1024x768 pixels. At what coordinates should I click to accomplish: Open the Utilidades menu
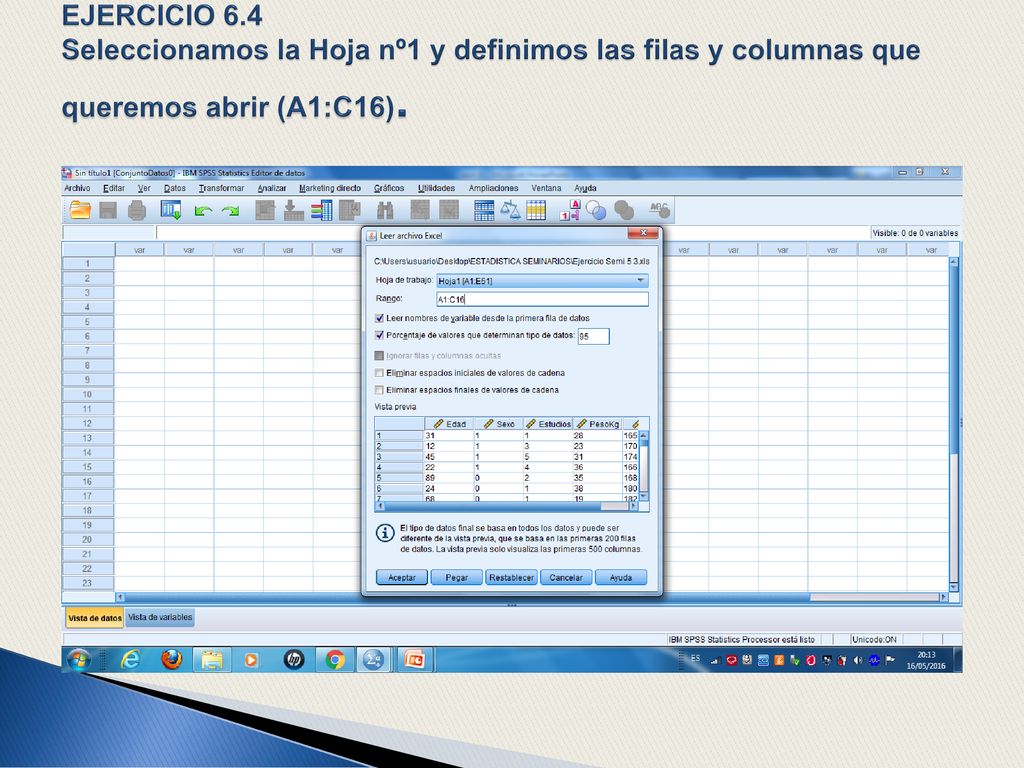[x=436, y=188]
